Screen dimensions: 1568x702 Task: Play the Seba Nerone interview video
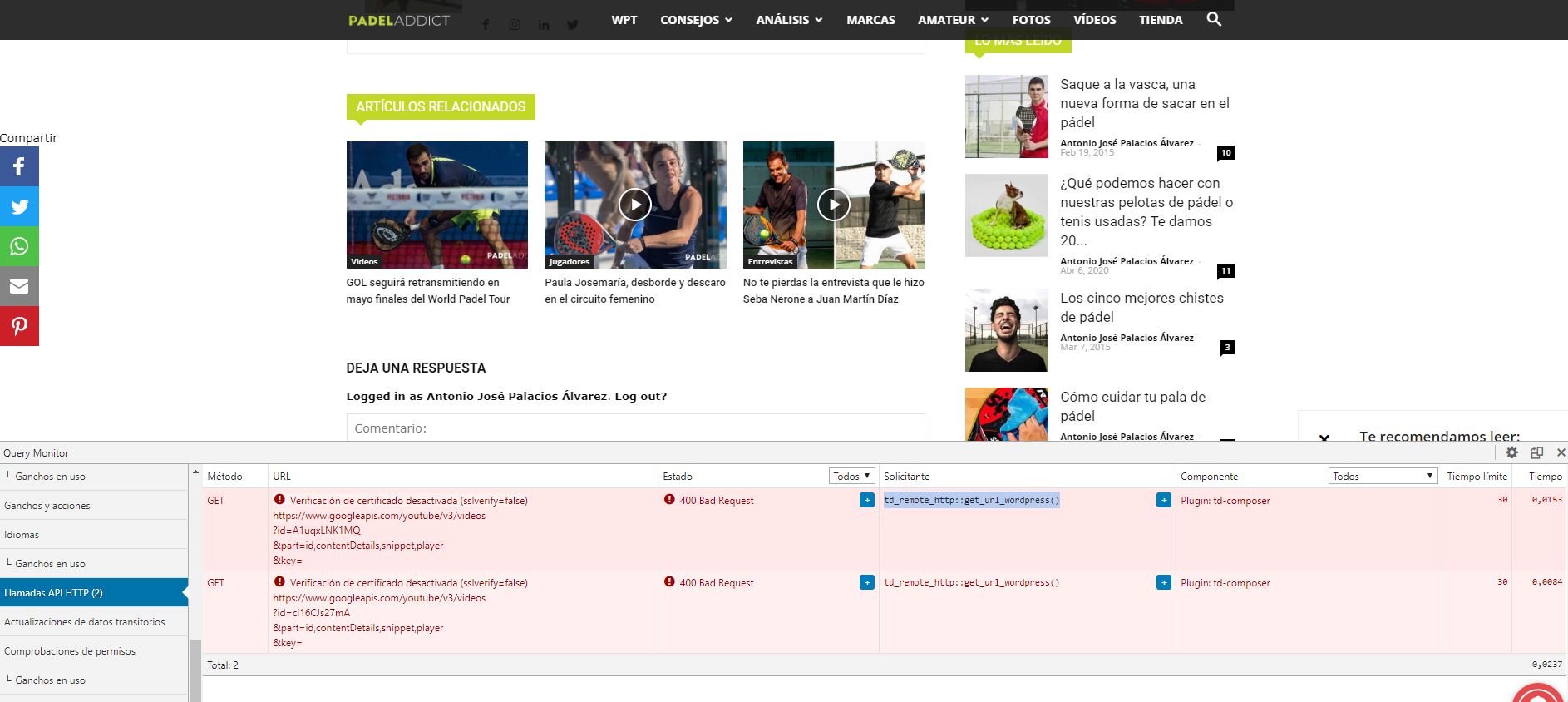pyautogui.click(x=834, y=205)
